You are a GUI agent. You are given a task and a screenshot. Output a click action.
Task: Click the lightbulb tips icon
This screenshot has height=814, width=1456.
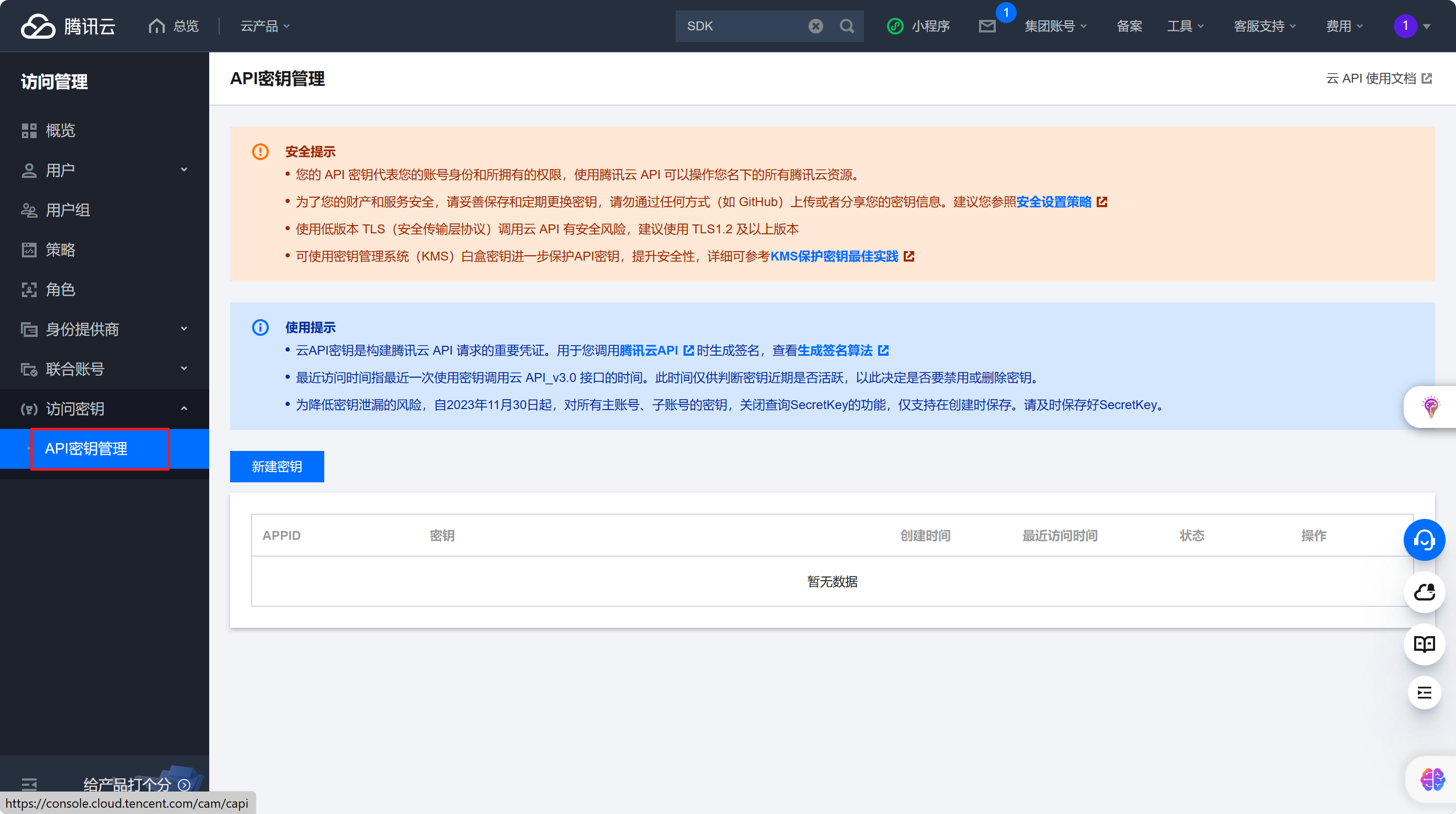(x=1430, y=406)
